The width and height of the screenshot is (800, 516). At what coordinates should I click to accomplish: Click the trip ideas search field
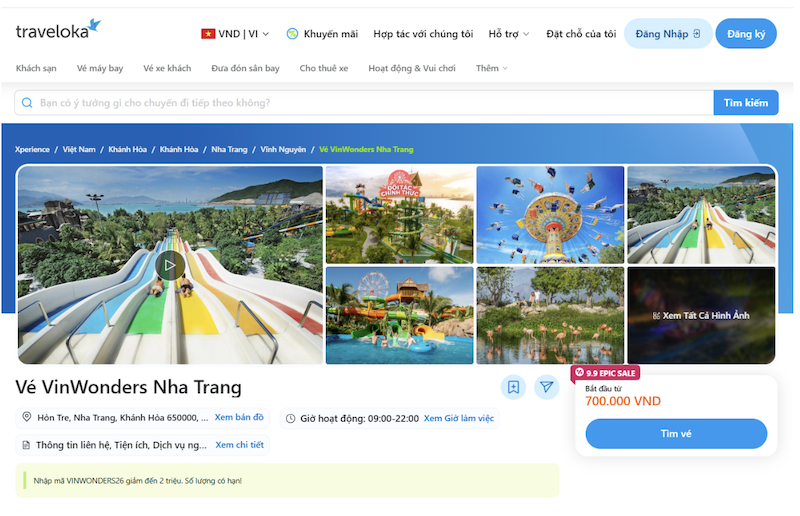coord(364,103)
